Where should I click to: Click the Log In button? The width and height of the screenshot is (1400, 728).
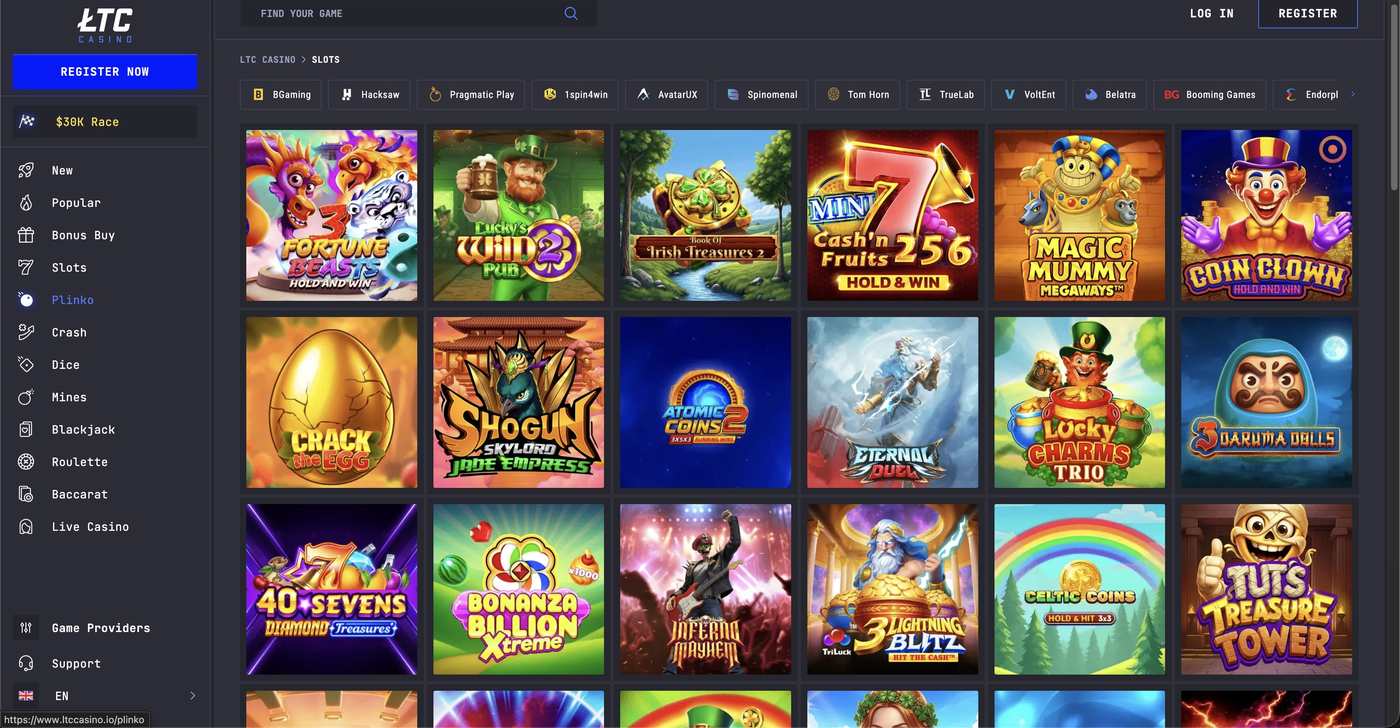click(1212, 13)
